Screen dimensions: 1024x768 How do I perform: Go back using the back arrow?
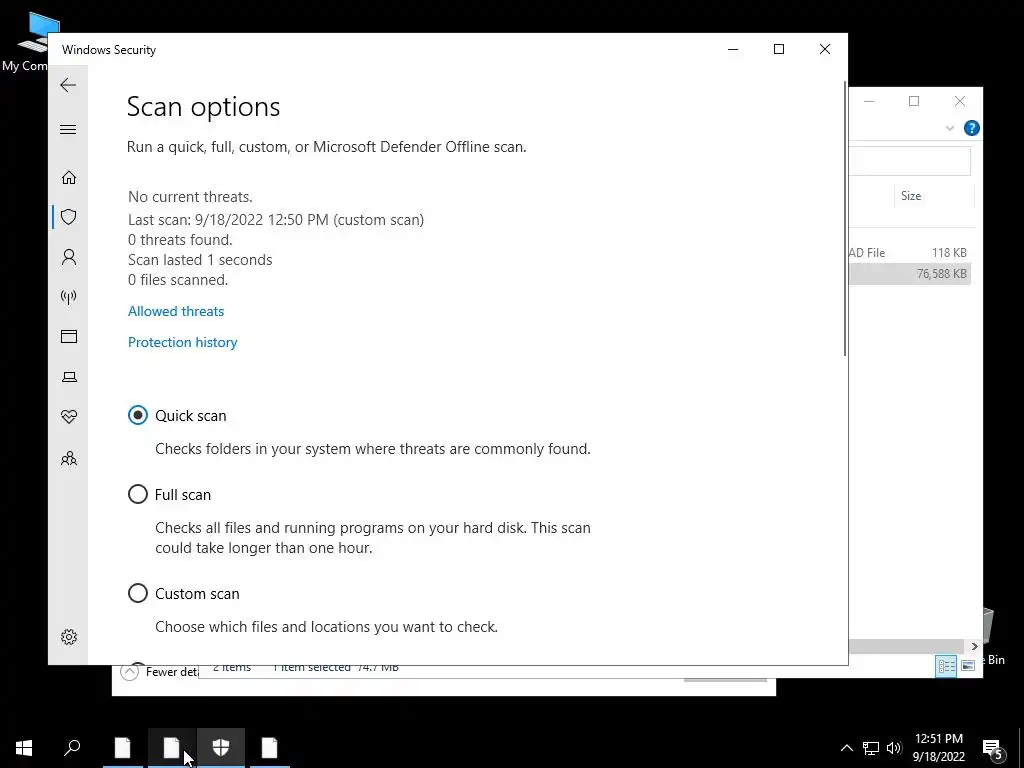[68, 85]
